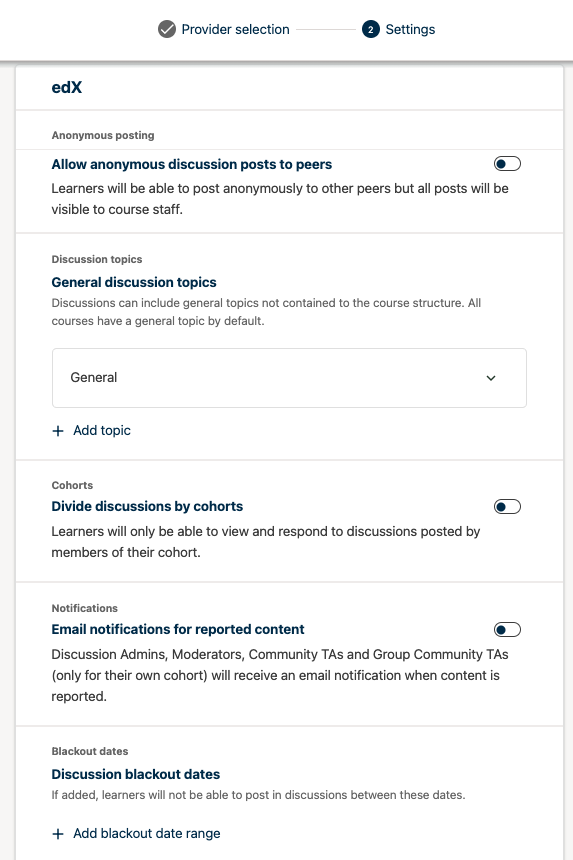Select the Settings step label

(x=410, y=29)
